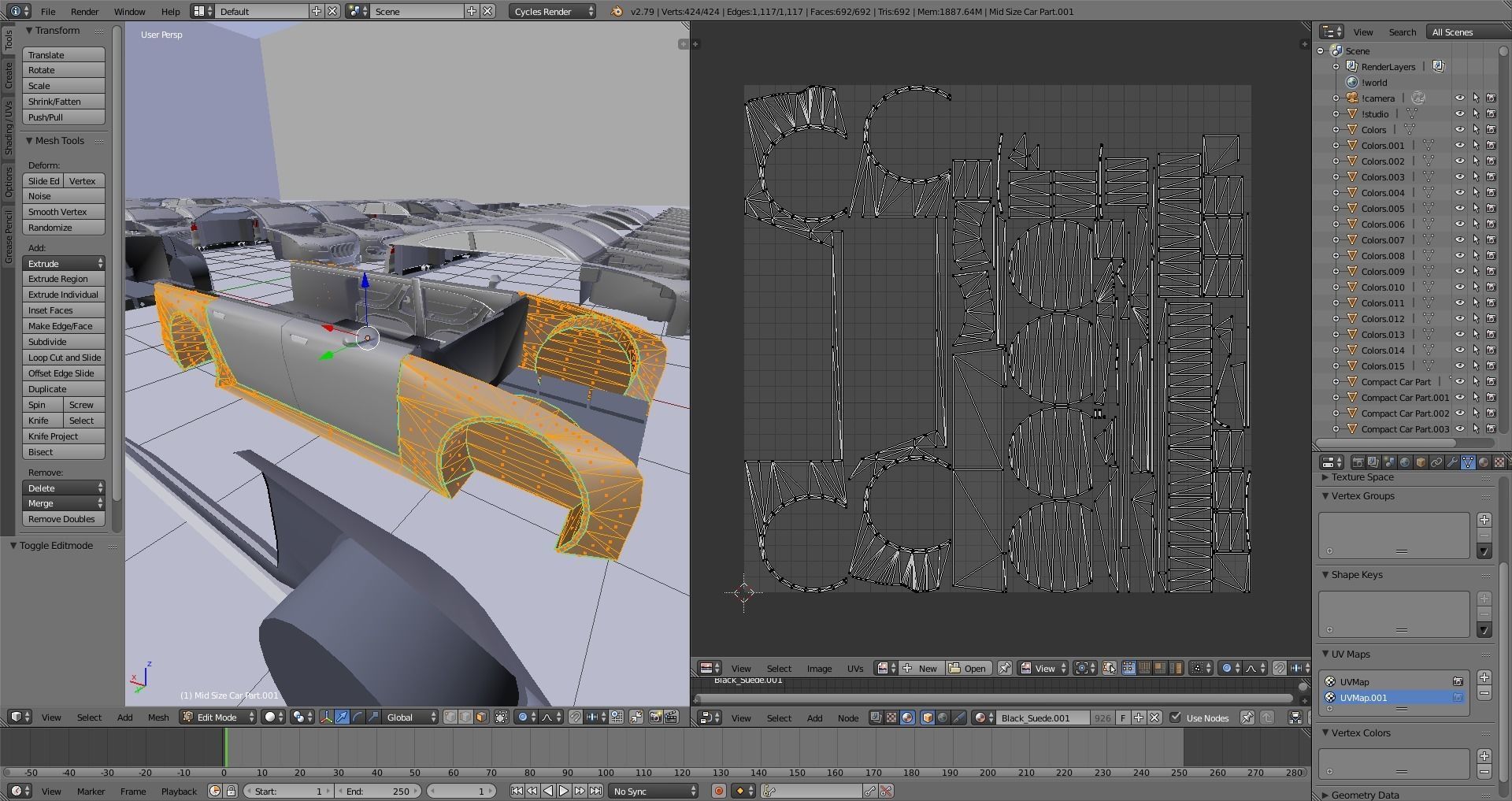Enable vertex select mode in 3D view header
The width and height of the screenshot is (1512, 801).
click(x=450, y=718)
